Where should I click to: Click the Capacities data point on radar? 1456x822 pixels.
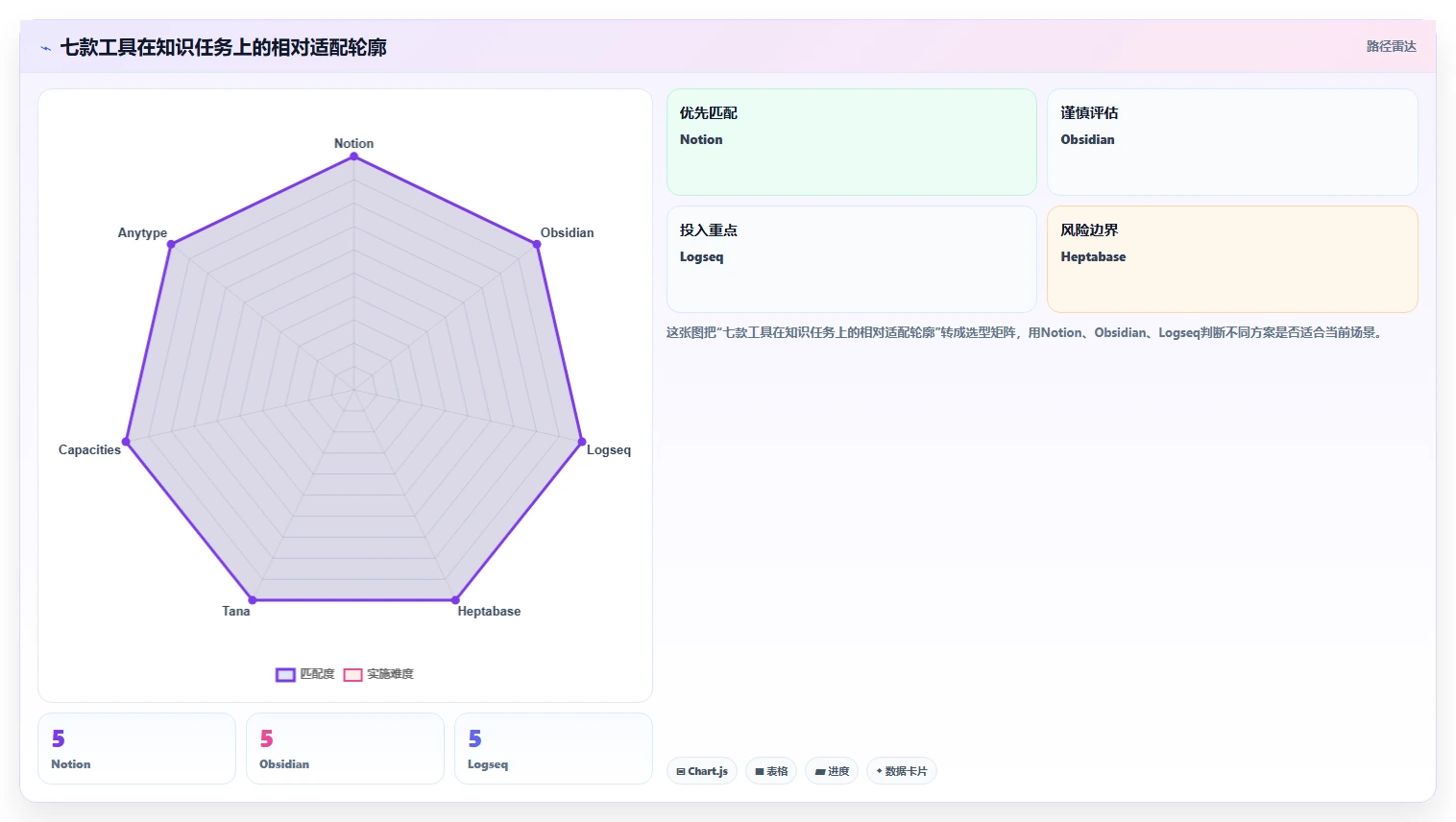(x=126, y=442)
